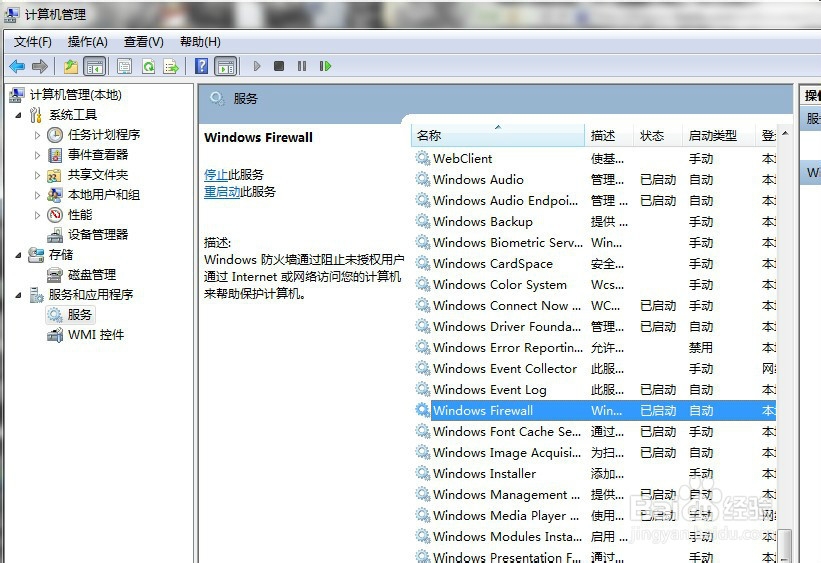
Task: Click the Stop Service square button
Action: (x=279, y=66)
